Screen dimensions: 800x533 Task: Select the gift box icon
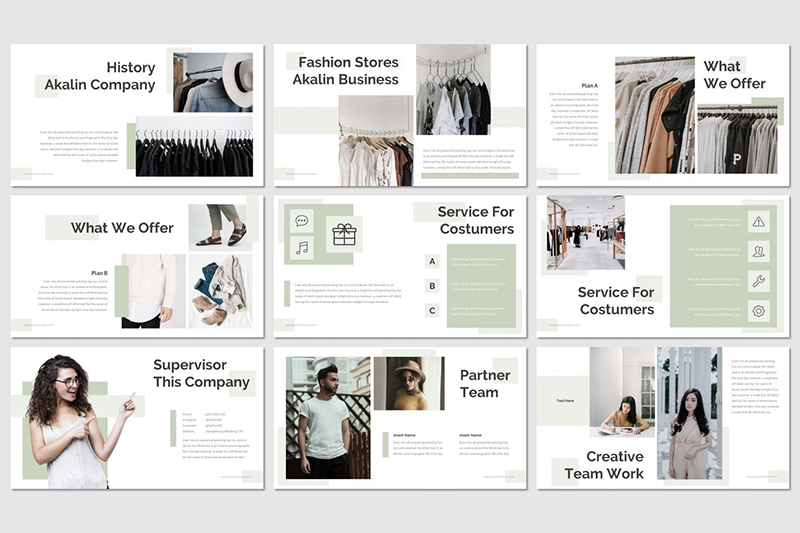tap(344, 234)
